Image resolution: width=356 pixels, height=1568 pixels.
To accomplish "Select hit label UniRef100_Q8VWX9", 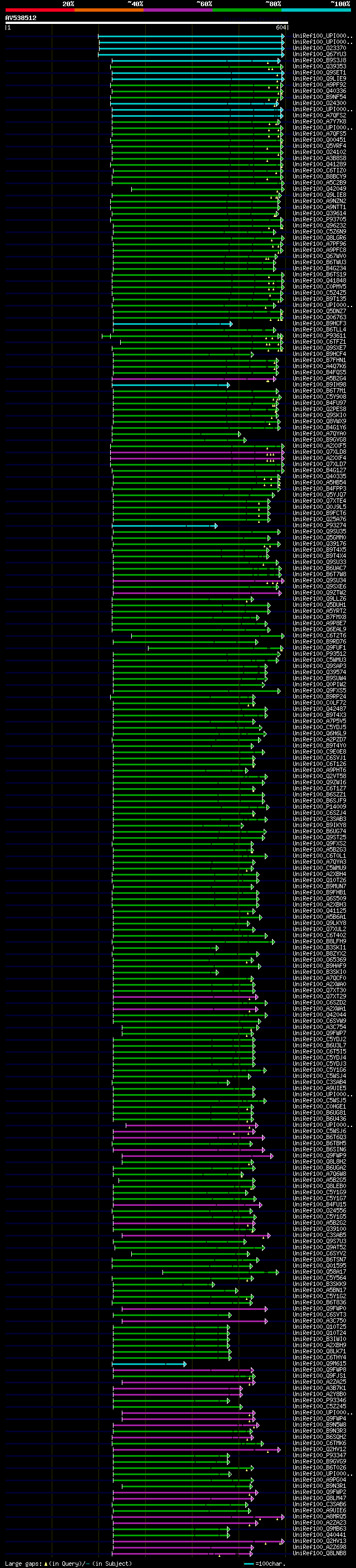I will pos(319,421).
